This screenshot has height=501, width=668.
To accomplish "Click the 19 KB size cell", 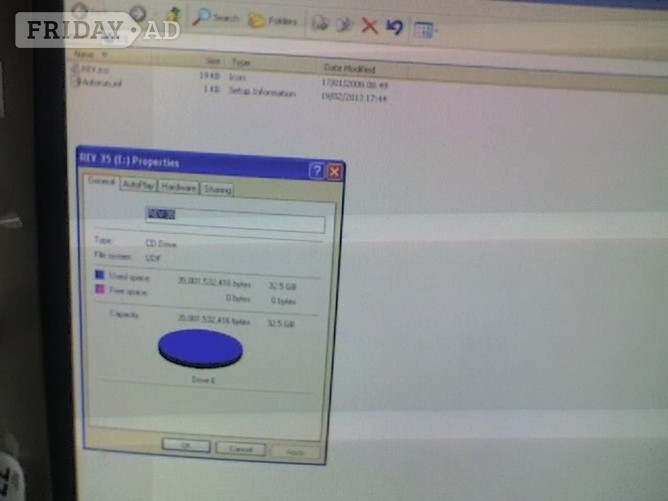I will [210, 75].
